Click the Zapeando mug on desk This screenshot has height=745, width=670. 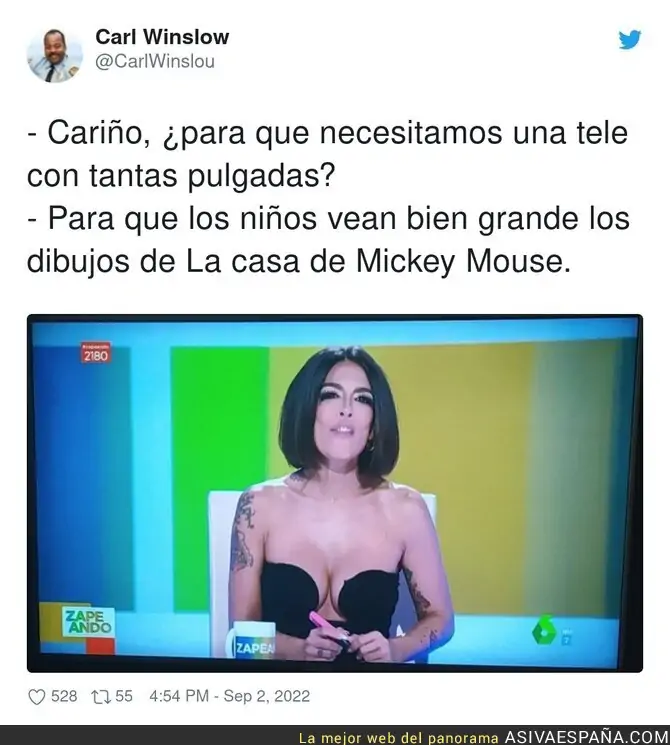[250, 639]
